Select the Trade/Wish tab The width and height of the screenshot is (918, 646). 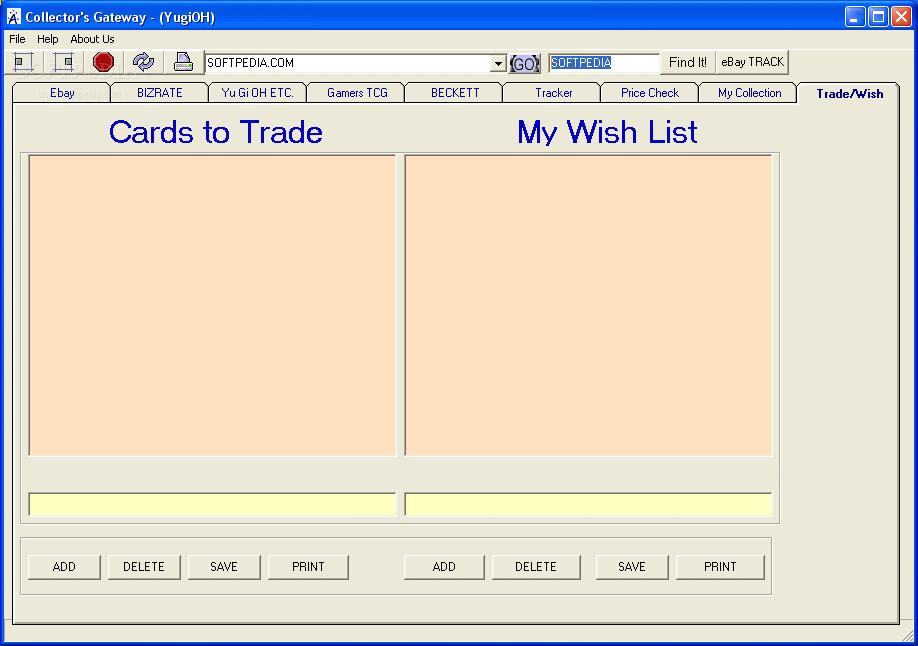click(x=850, y=94)
